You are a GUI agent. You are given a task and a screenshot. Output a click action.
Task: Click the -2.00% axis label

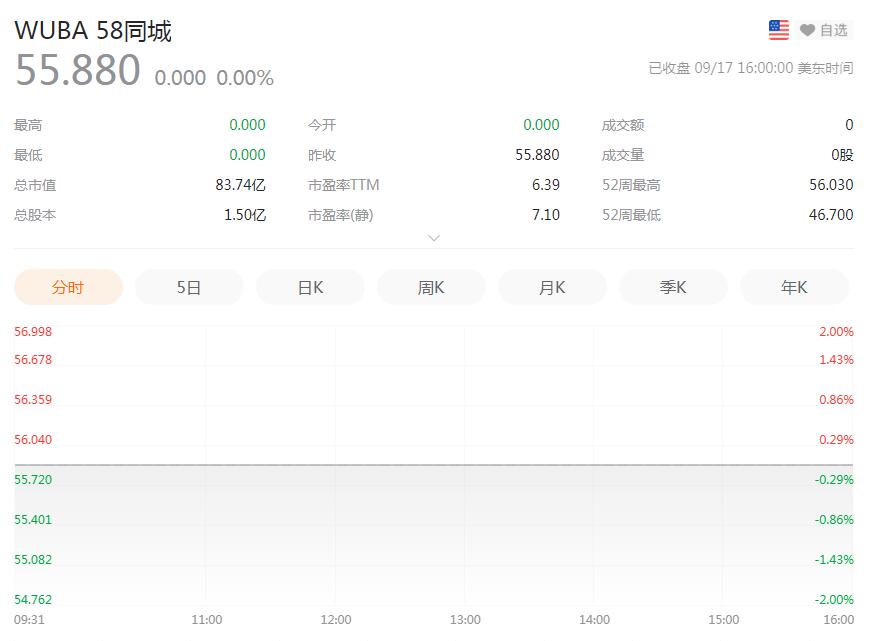pos(834,599)
